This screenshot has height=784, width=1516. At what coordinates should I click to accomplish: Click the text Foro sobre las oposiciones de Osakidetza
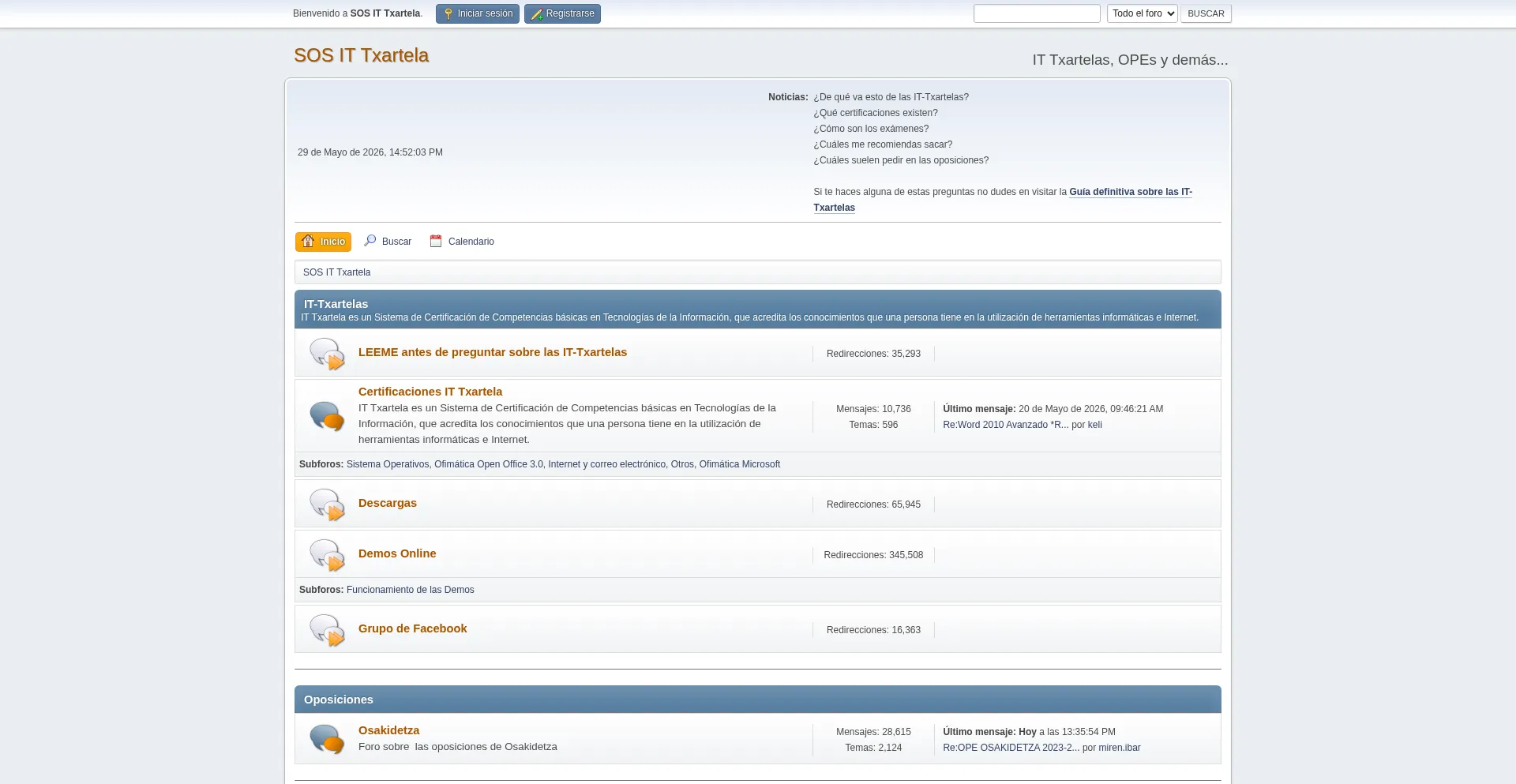(458, 747)
